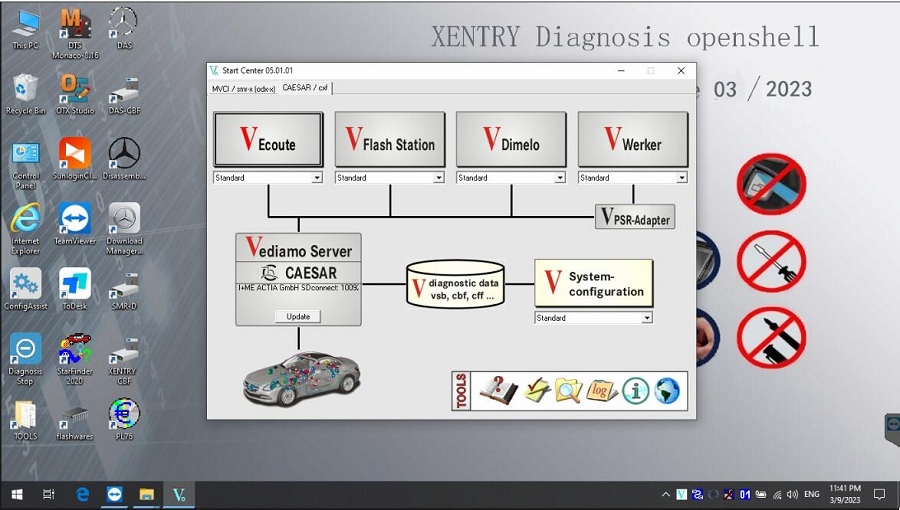The width and height of the screenshot is (900, 510).
Task: Select Vediamo Start Center taskbar button
Action: coord(179,495)
